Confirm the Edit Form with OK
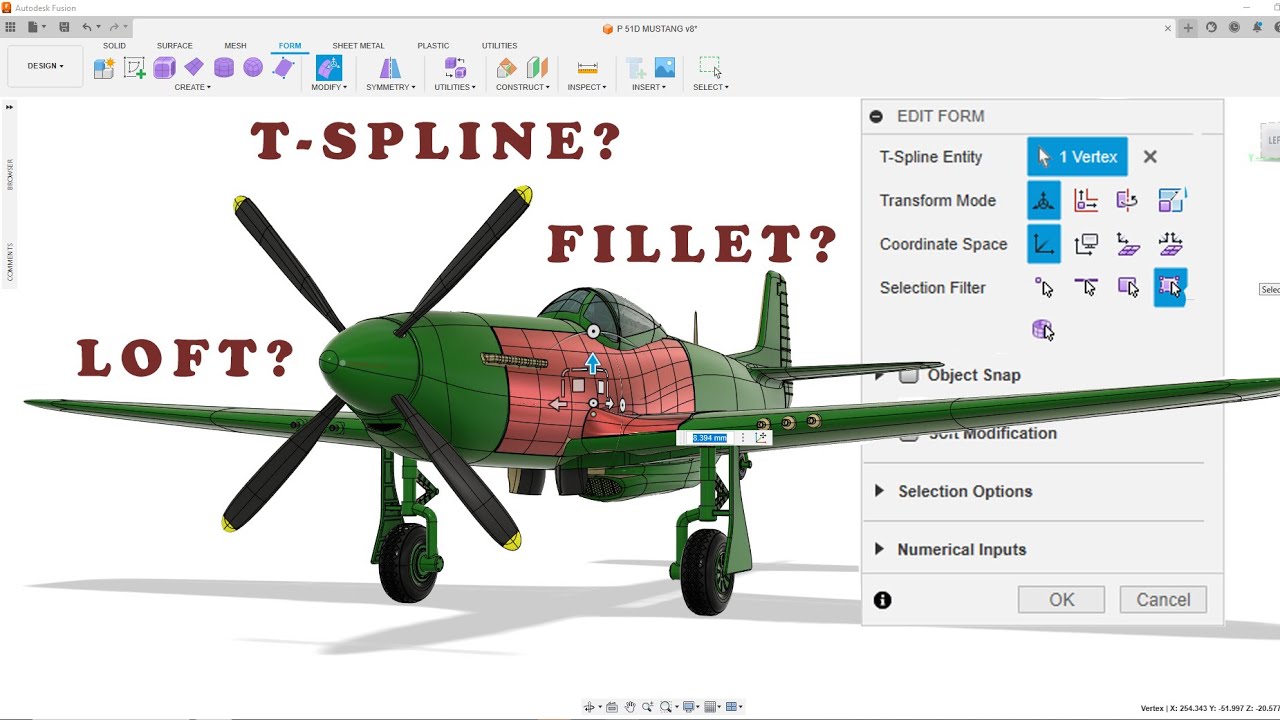 pos(1062,600)
